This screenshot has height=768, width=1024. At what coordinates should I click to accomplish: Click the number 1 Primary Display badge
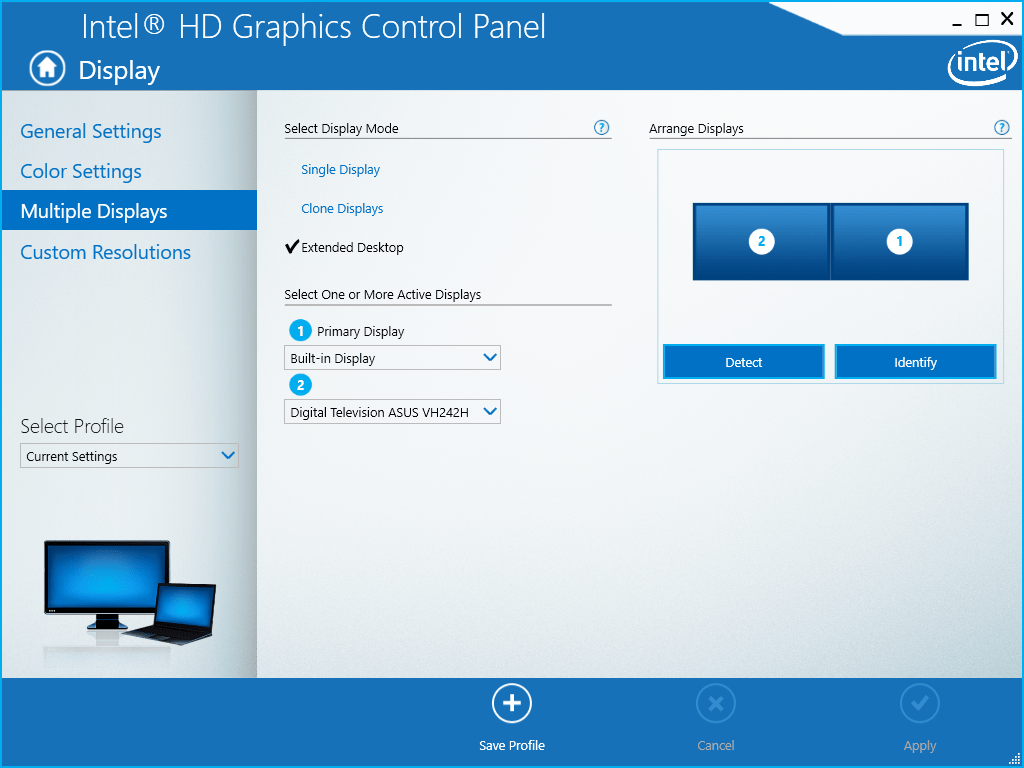coord(300,331)
